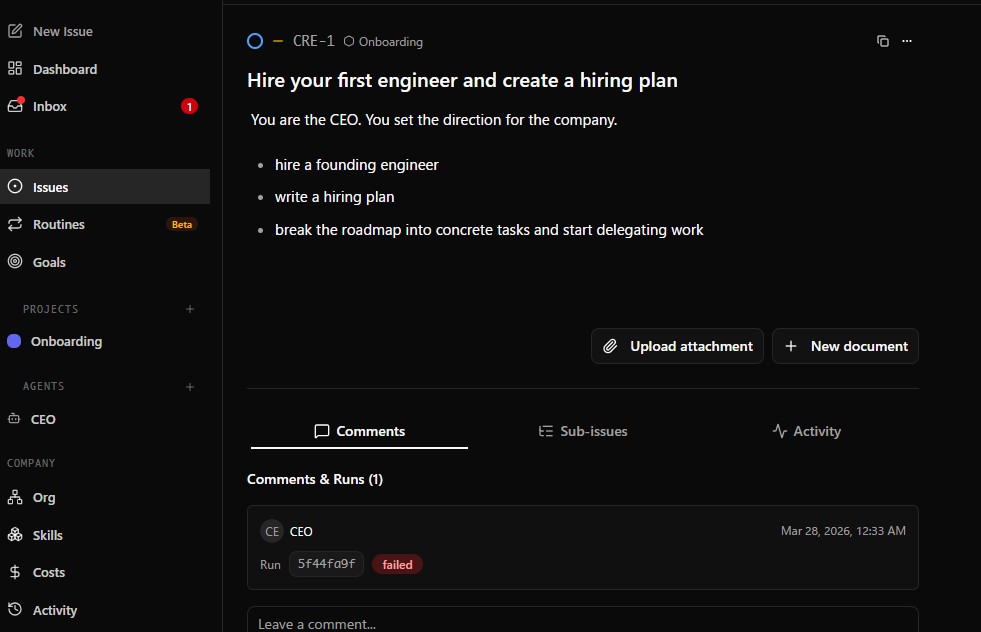
Task: Open Dashboard in the sidebar
Action: pos(65,69)
